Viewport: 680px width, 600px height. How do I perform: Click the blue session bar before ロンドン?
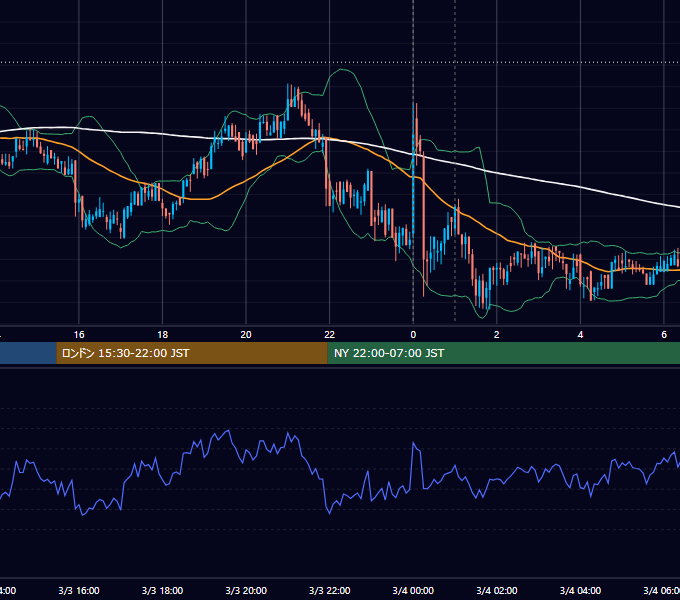[x=28, y=353]
